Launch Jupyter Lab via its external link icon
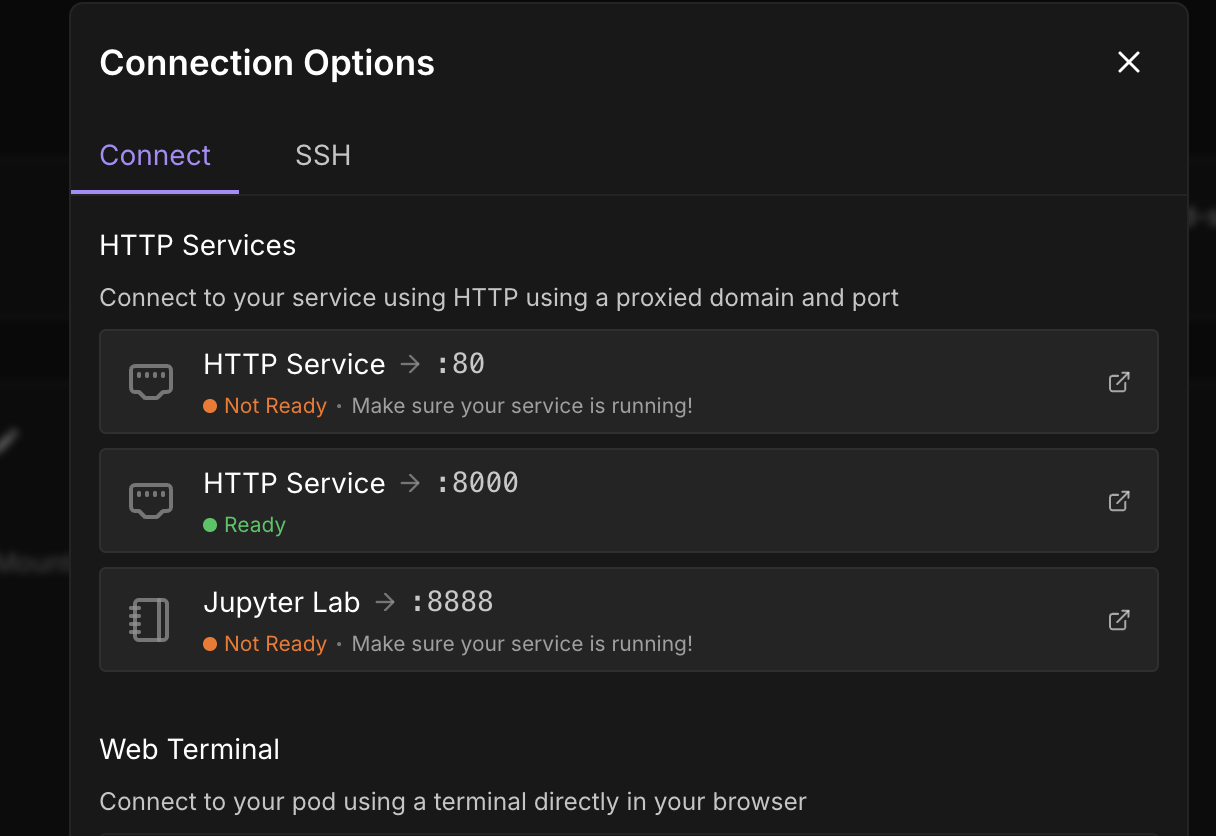Image resolution: width=1216 pixels, height=836 pixels. pos(1118,620)
